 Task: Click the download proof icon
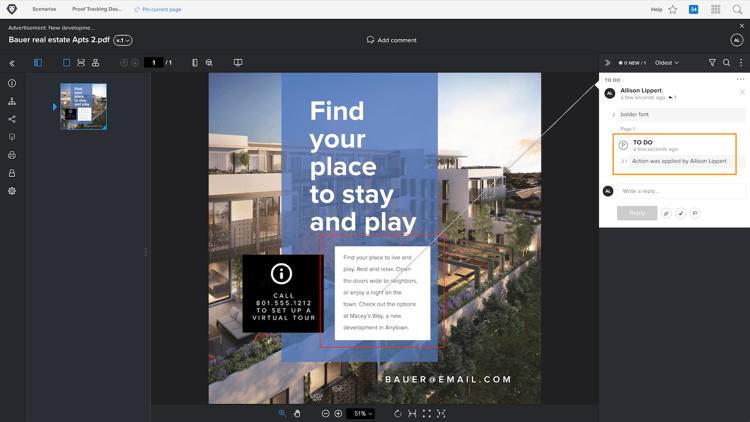point(12,137)
